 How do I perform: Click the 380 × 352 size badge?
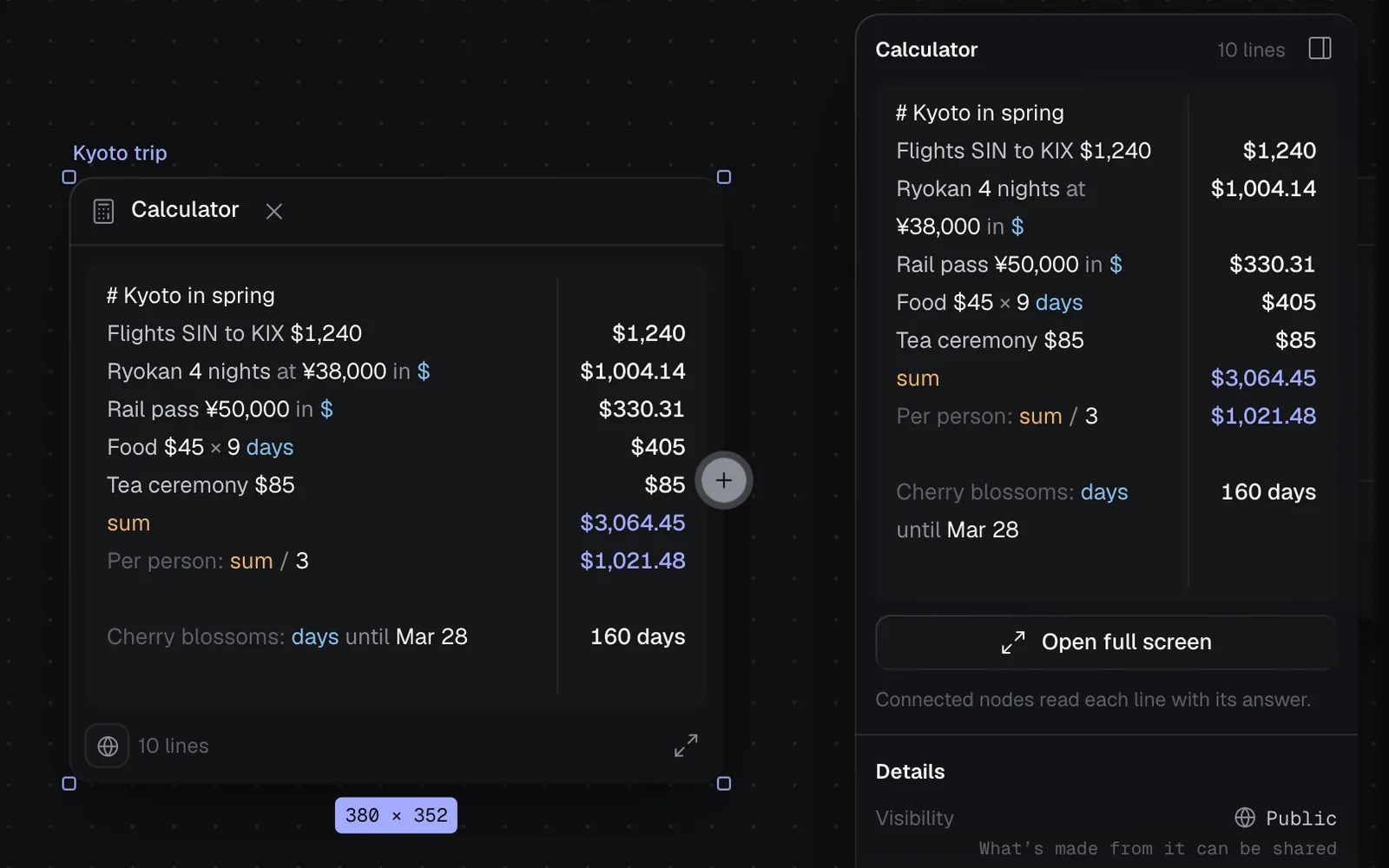(x=396, y=816)
